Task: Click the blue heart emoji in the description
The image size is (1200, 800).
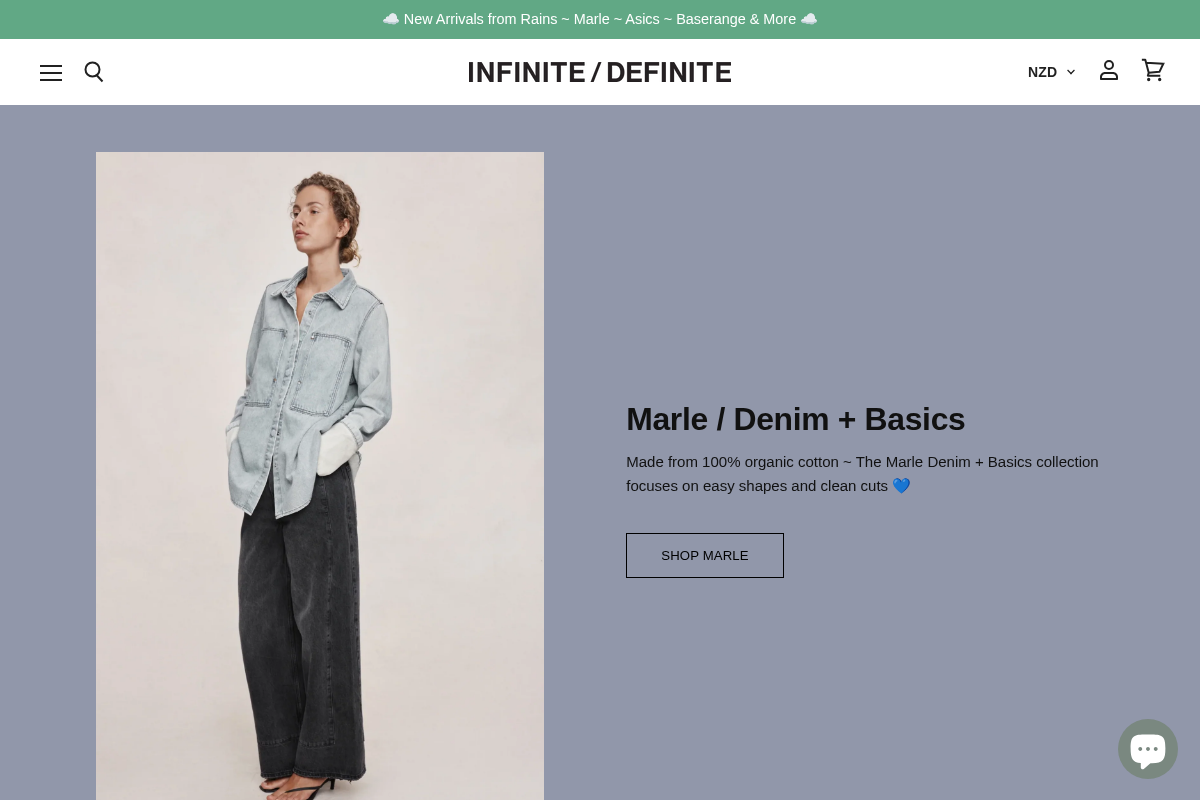Action: click(901, 485)
